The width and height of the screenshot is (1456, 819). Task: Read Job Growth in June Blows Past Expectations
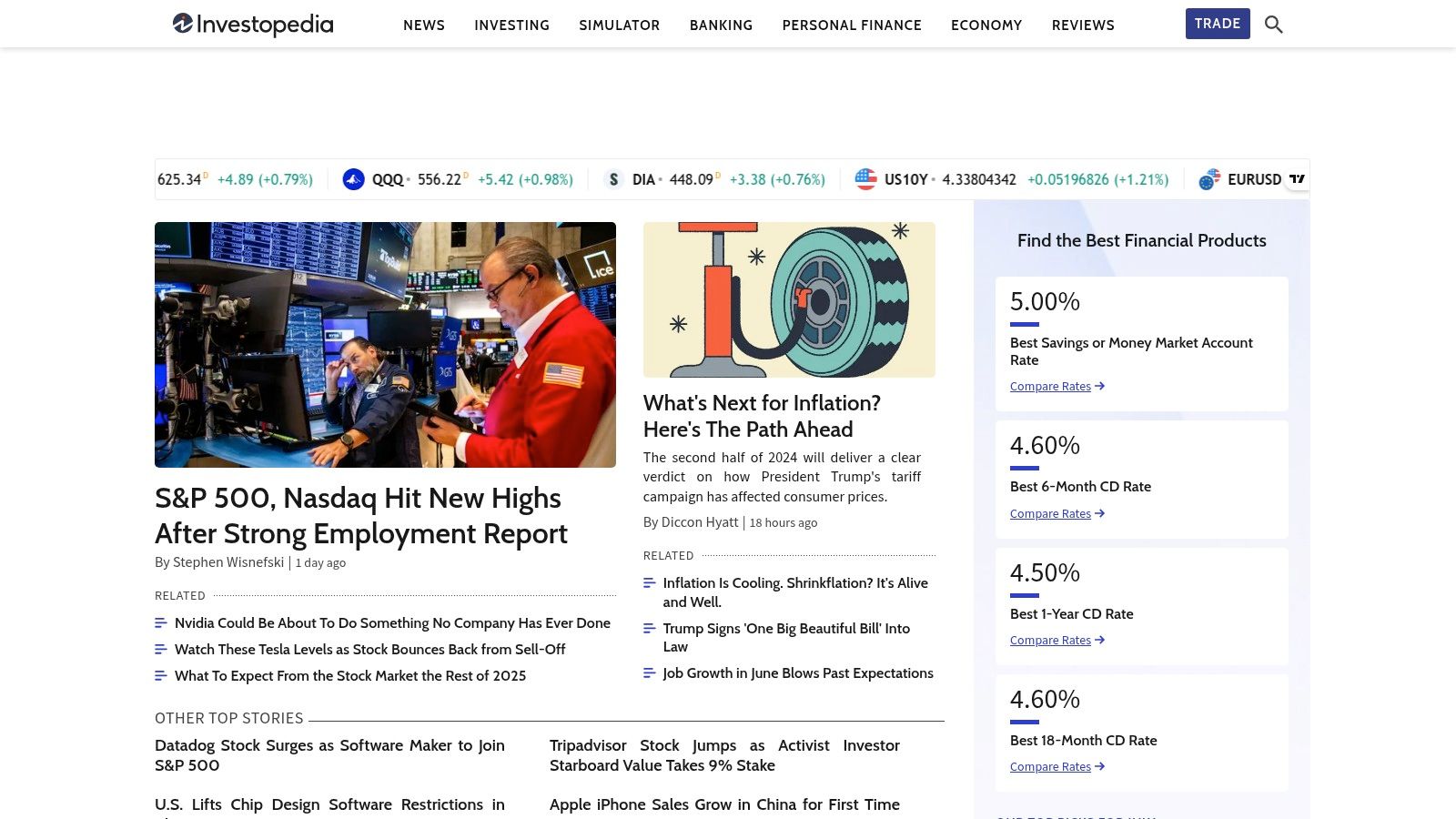[x=798, y=673]
